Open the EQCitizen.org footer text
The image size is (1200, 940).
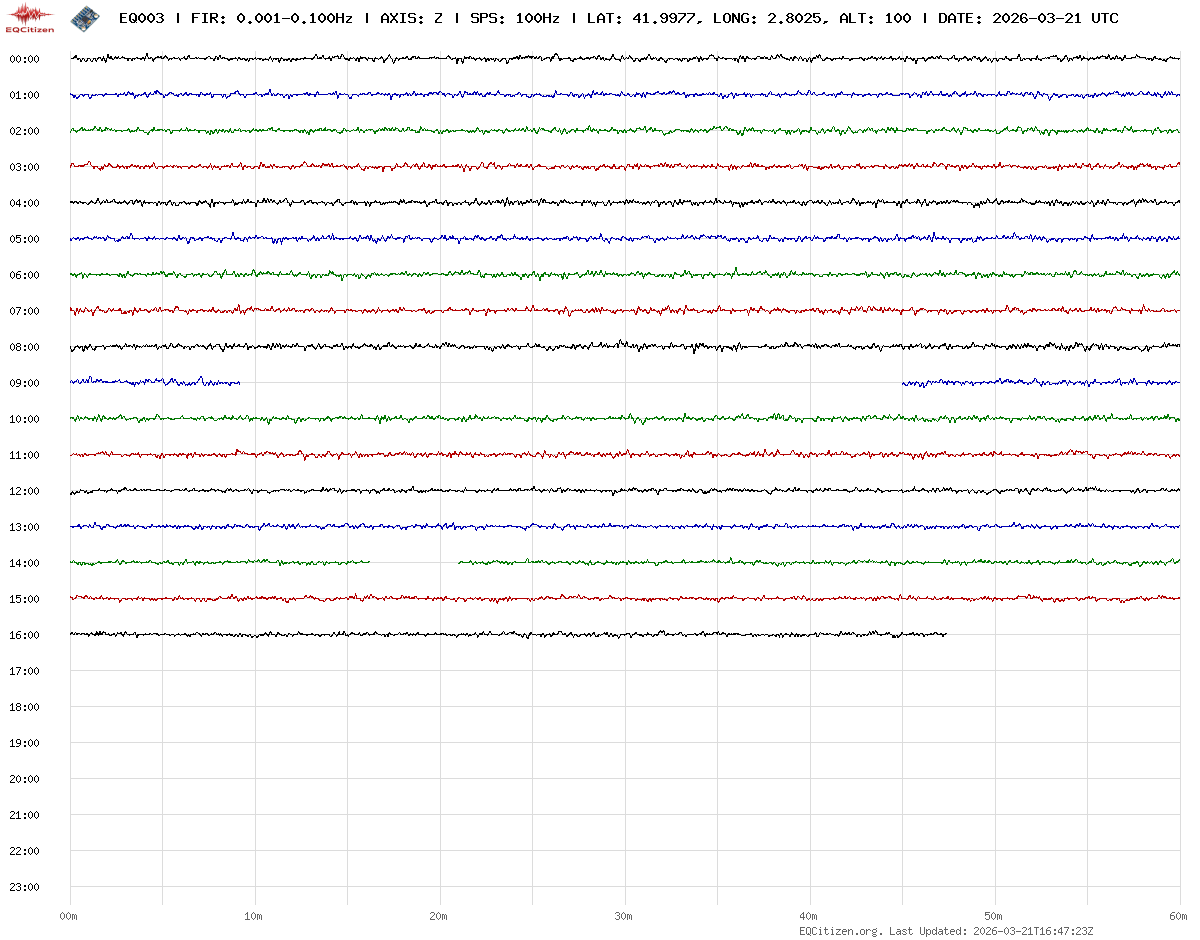click(x=840, y=931)
